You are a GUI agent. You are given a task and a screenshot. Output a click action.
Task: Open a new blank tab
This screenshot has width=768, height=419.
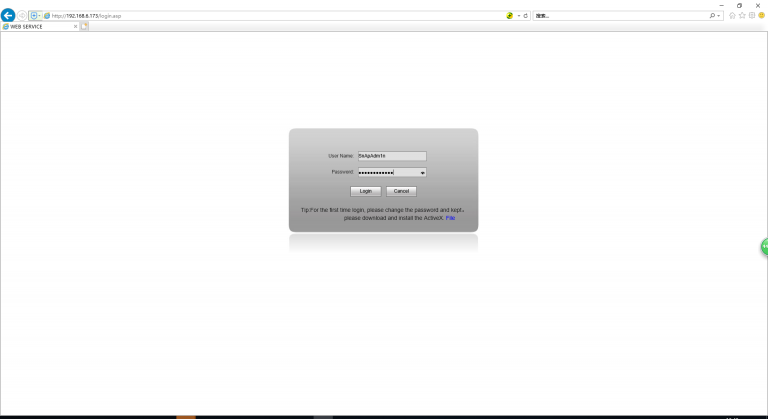85,27
